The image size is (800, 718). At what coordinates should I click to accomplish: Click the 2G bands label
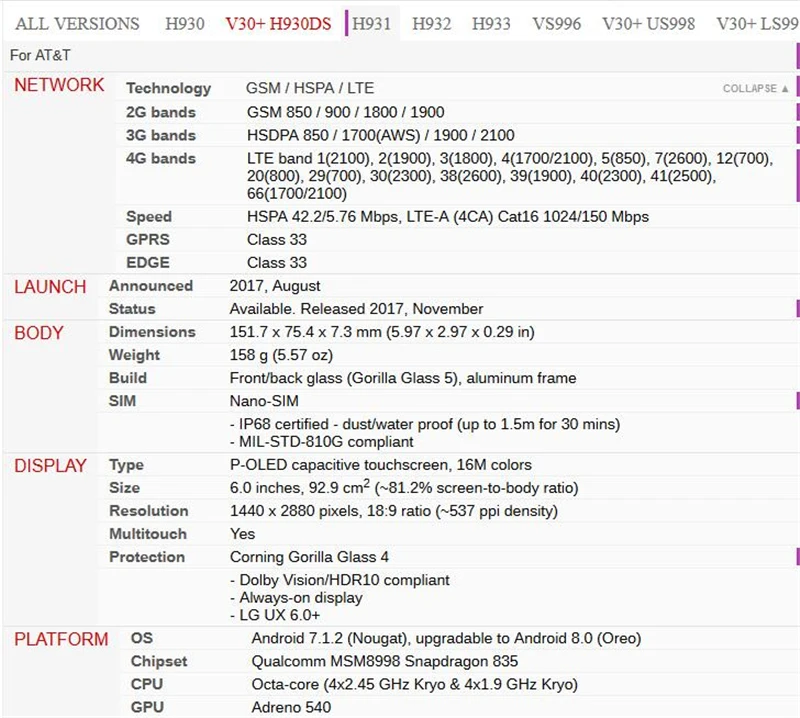[x=161, y=112]
